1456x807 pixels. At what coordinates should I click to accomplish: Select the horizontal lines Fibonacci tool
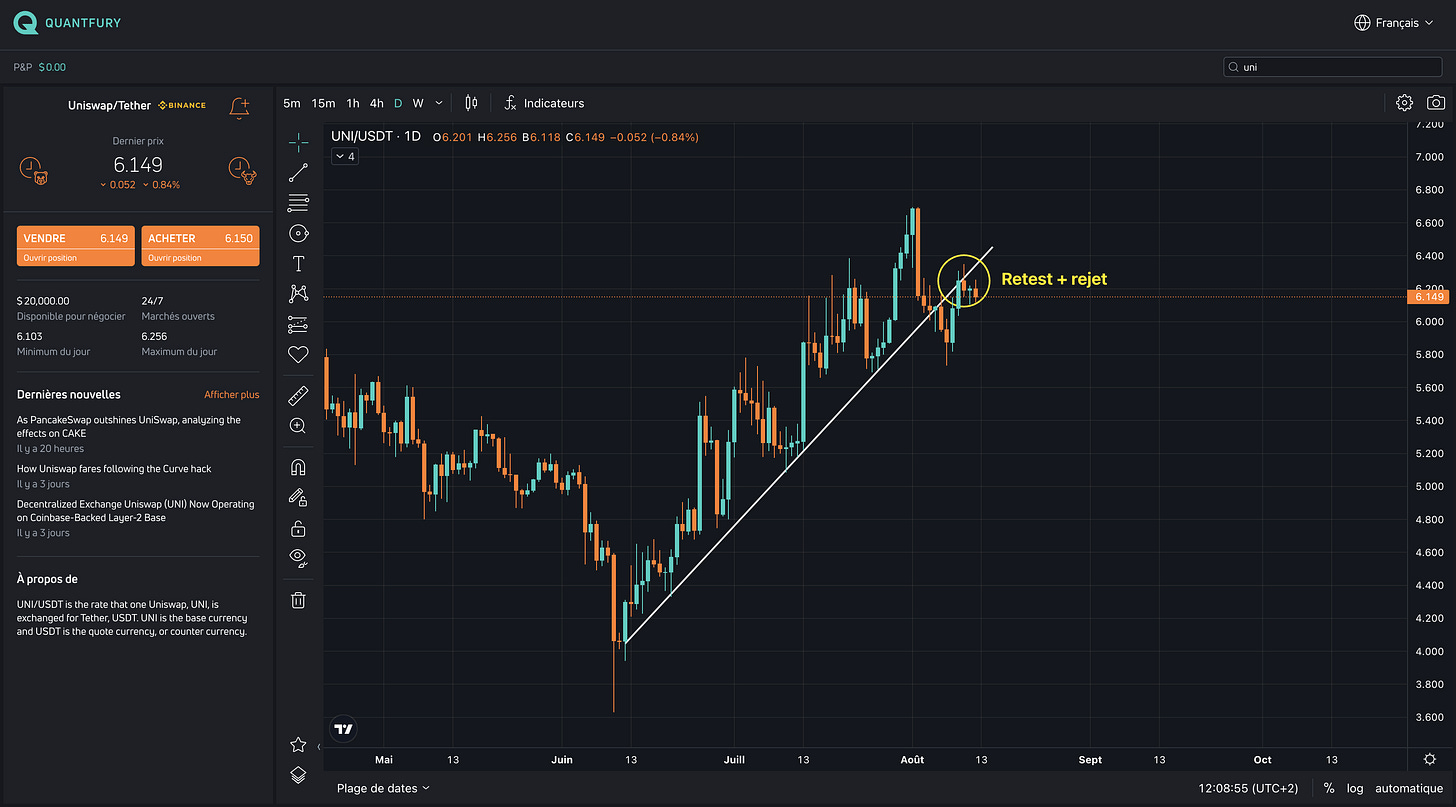click(x=298, y=203)
